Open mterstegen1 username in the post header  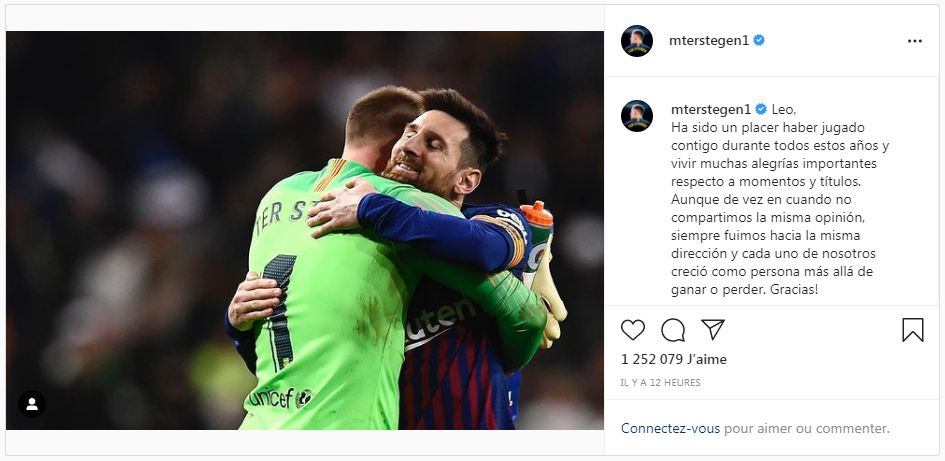pyautogui.click(x=708, y=41)
